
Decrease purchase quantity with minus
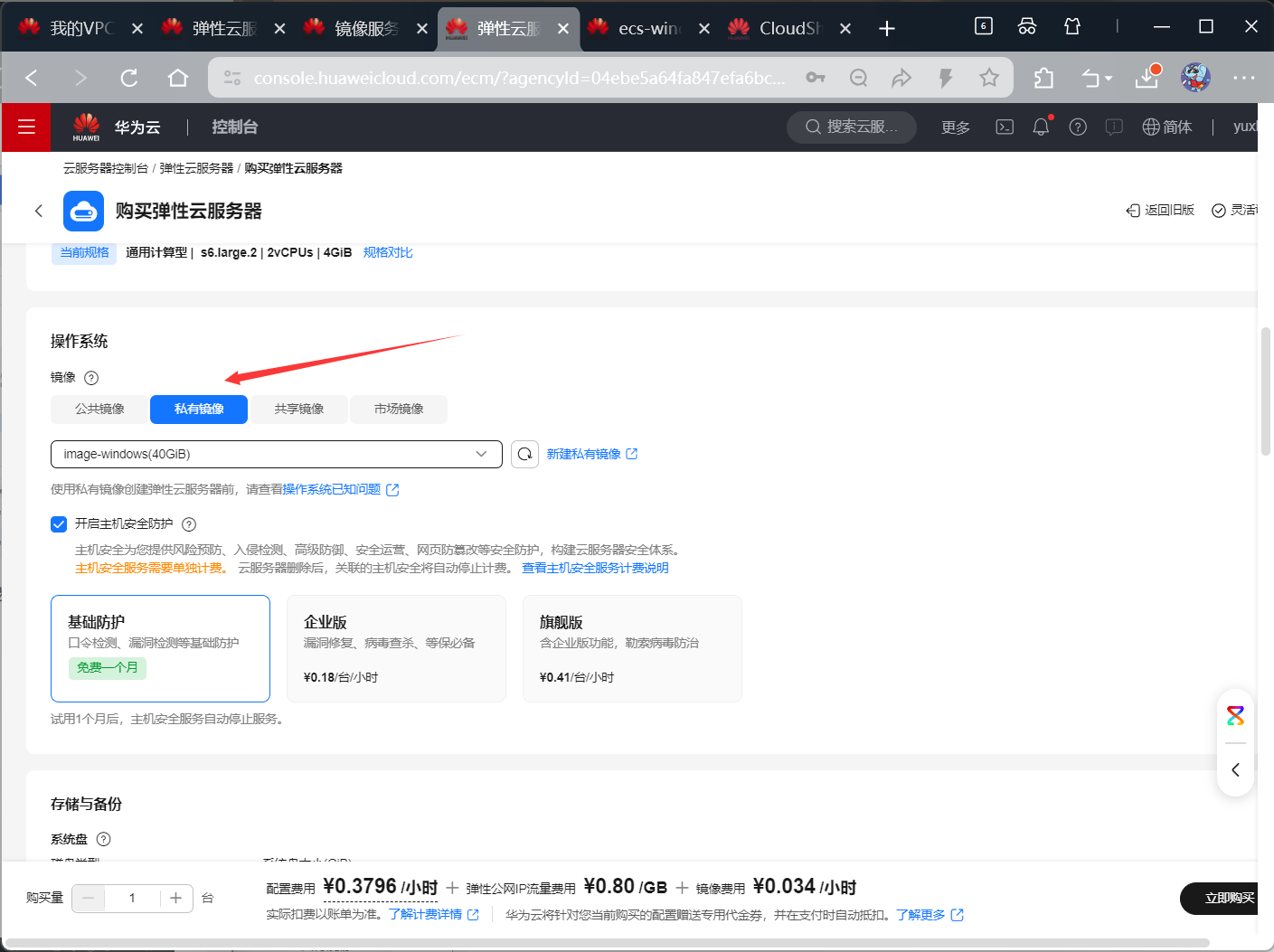88,898
